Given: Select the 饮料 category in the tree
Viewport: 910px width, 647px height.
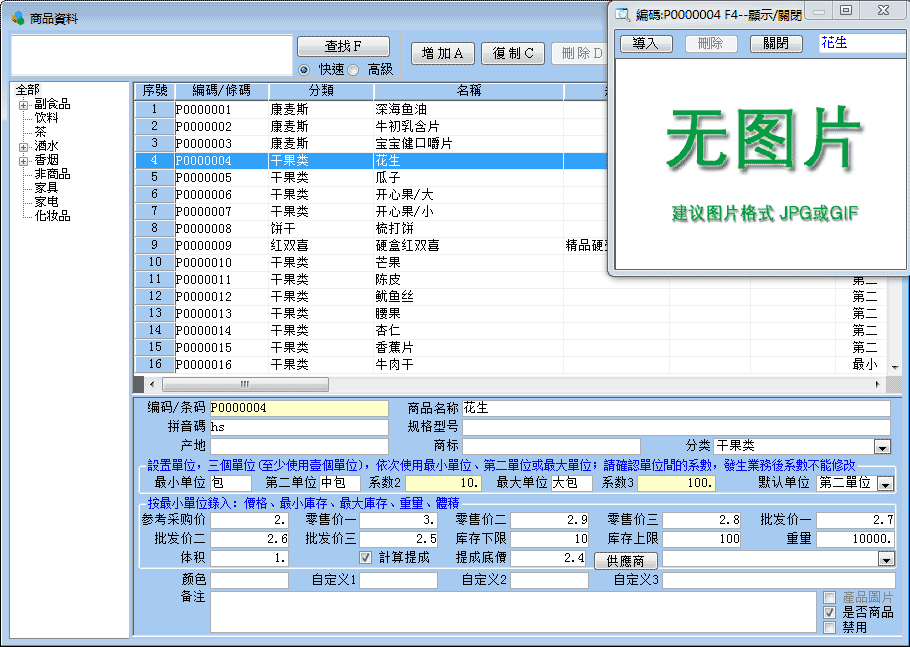Looking at the screenshot, I should 46,118.
